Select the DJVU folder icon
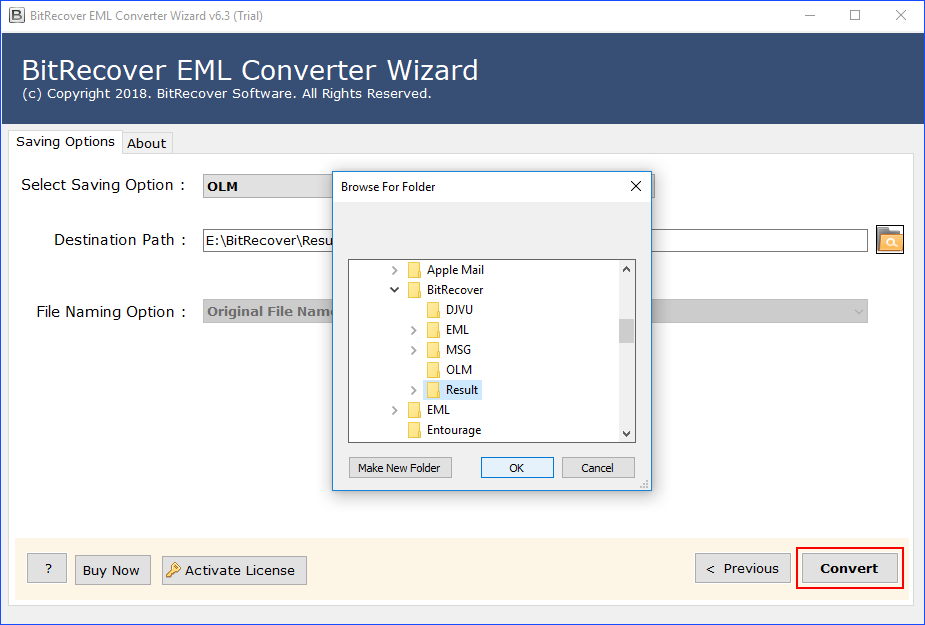The image size is (925, 625). tap(433, 310)
